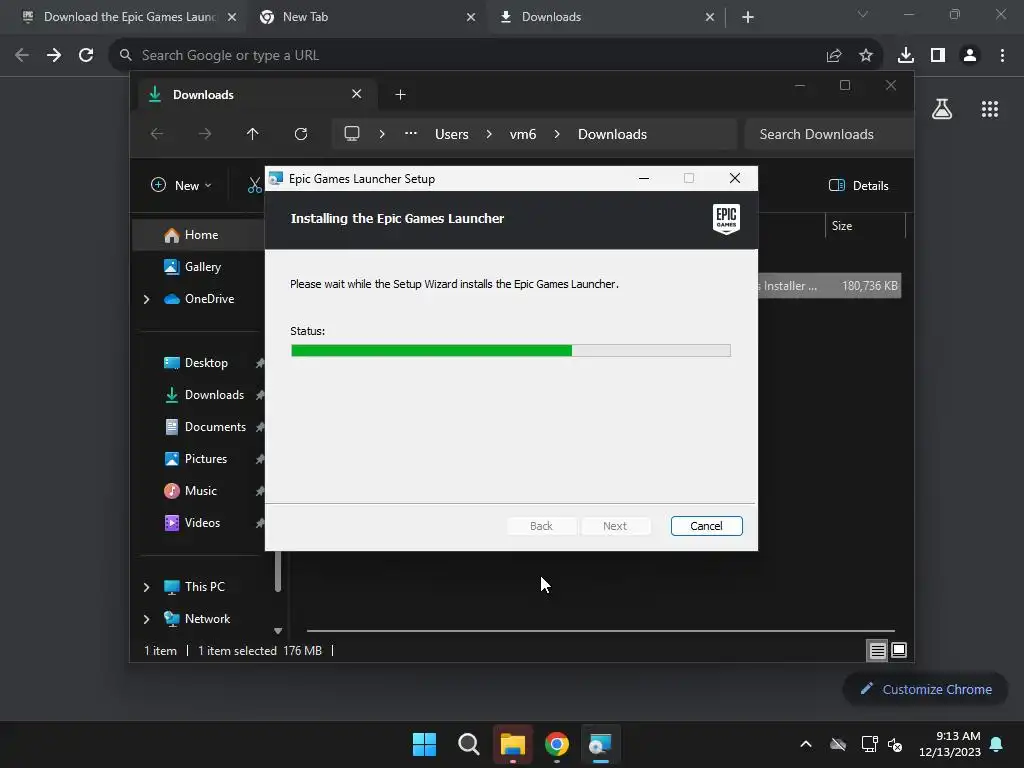Open the Users breadcrumb folder
1024x768 pixels.
(452, 135)
